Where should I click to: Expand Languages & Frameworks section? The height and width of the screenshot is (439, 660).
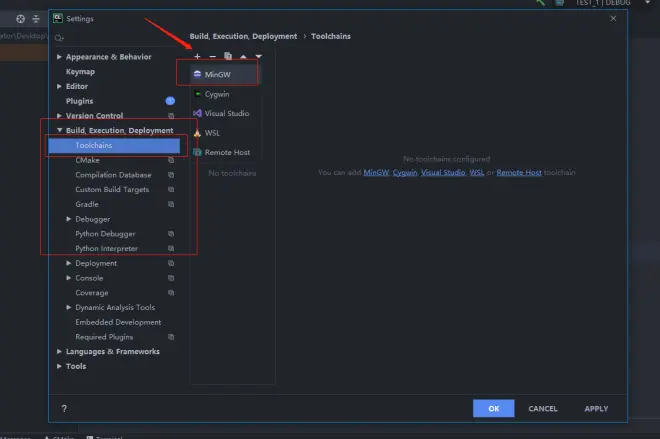click(x=59, y=351)
